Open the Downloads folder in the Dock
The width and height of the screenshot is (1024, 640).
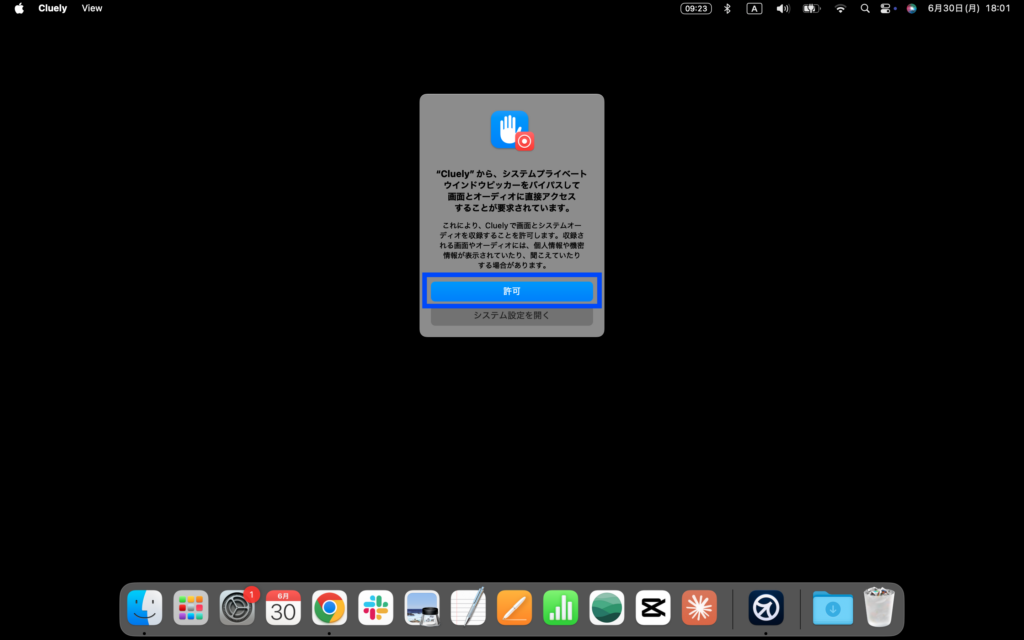pyautogui.click(x=833, y=608)
